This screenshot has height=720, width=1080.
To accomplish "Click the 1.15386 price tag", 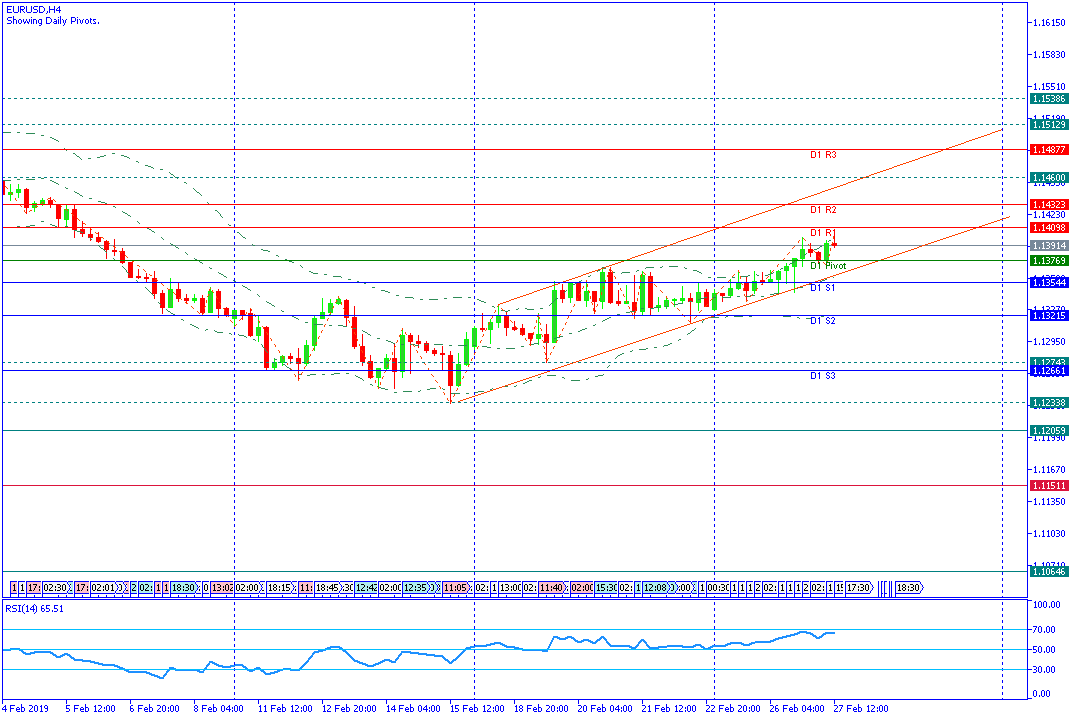I will pos(1049,99).
